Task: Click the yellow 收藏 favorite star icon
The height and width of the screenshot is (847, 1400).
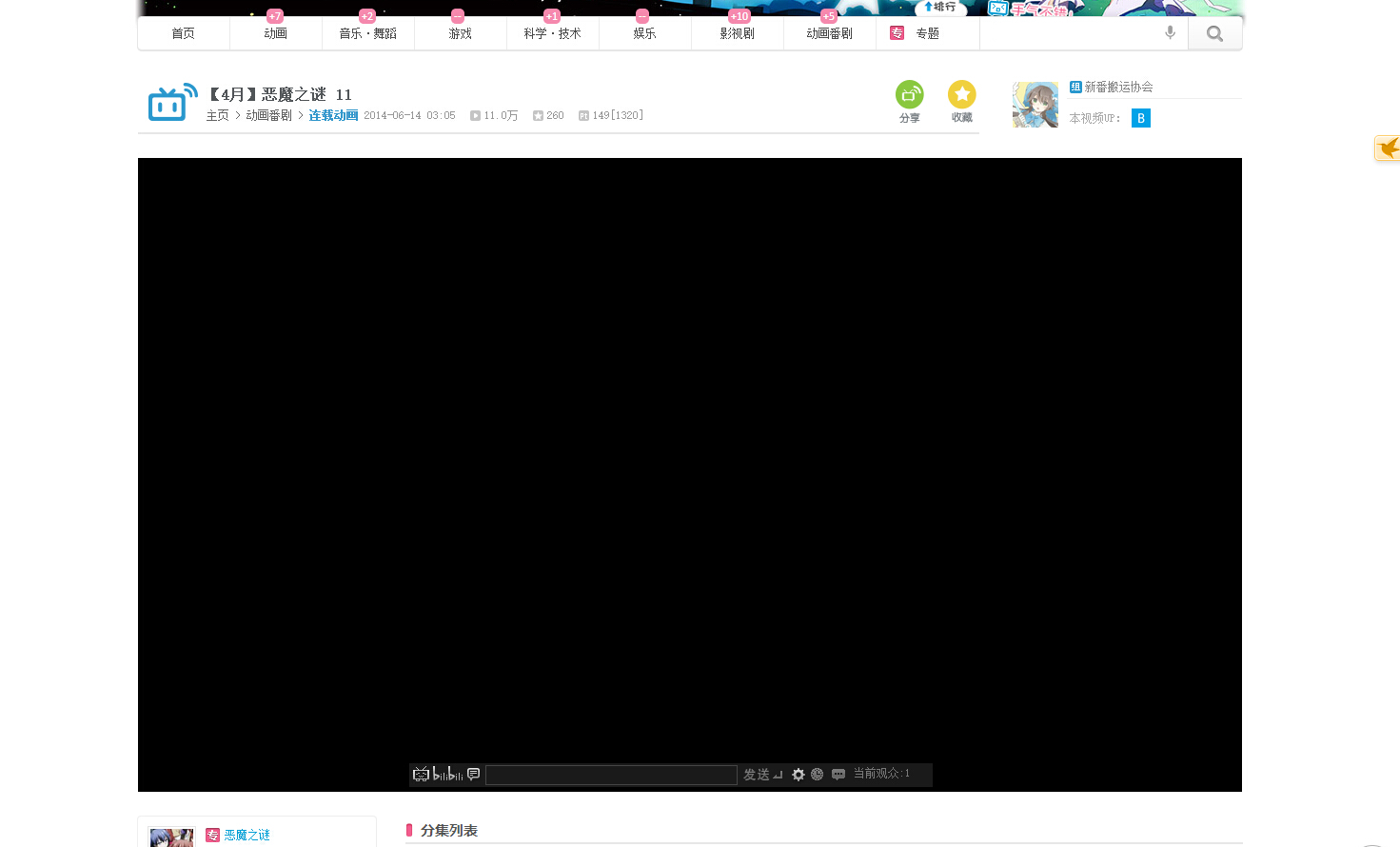Action: [962, 94]
